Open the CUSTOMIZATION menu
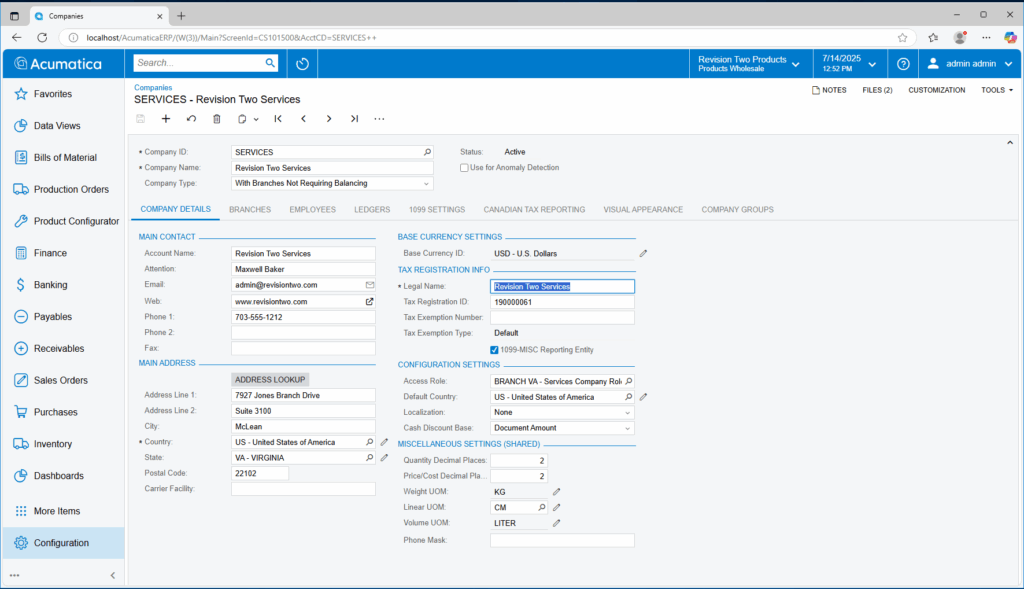The height and width of the screenshot is (589, 1024). click(x=936, y=90)
